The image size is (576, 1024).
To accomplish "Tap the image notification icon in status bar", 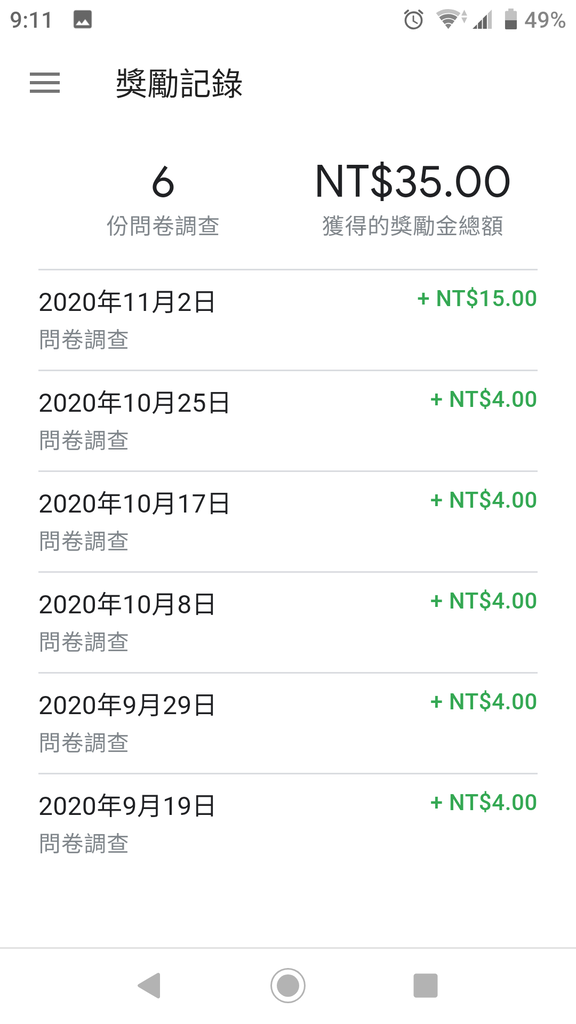I will pos(82,20).
